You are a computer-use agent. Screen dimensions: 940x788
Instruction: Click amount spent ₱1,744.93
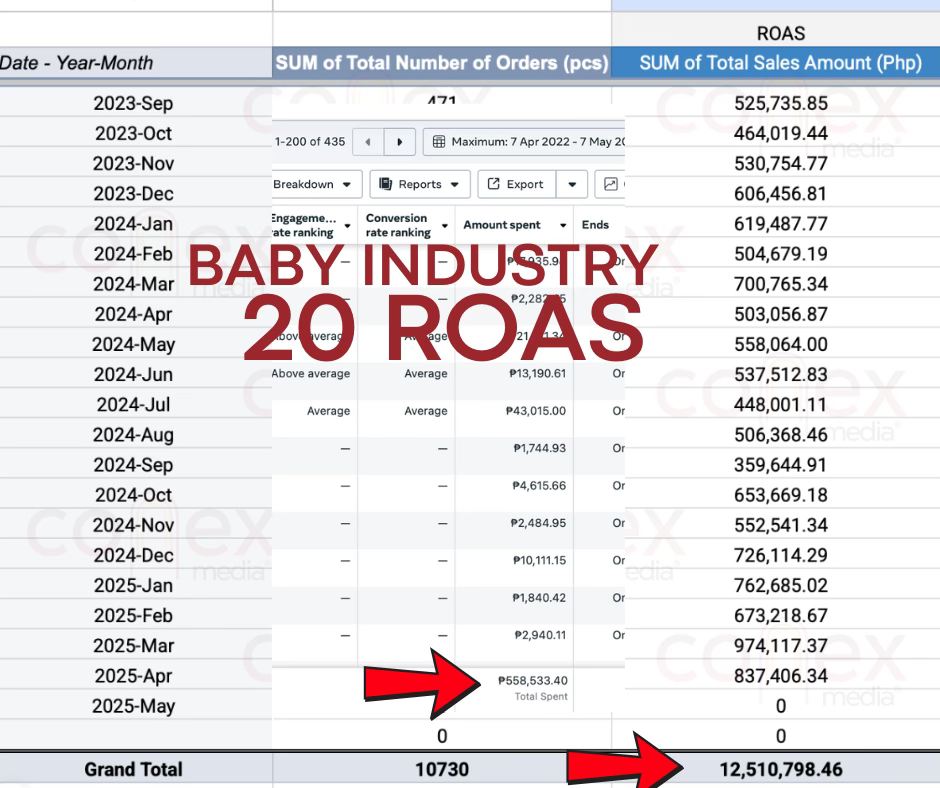[540, 448]
